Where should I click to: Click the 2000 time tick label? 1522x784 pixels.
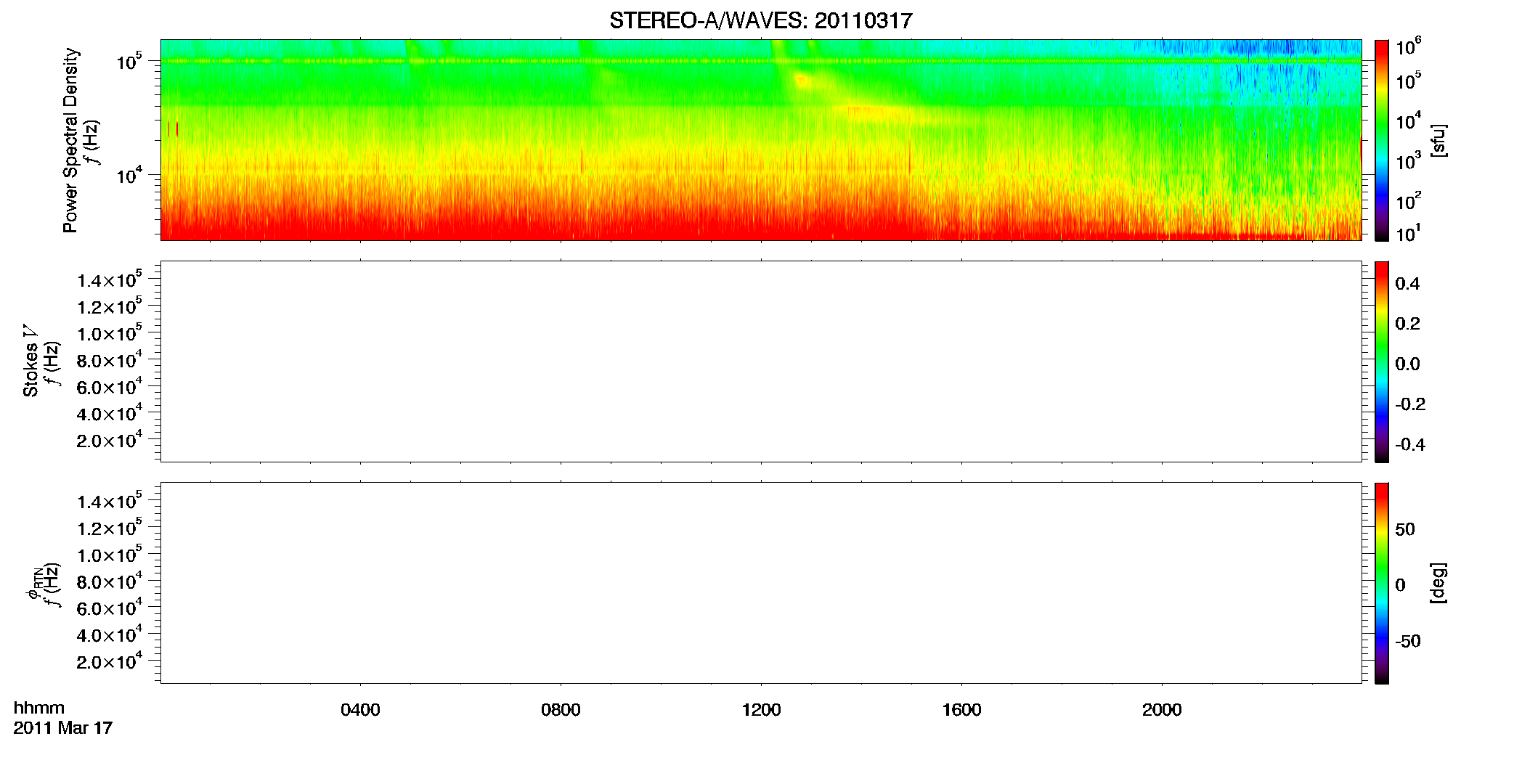pos(1162,710)
